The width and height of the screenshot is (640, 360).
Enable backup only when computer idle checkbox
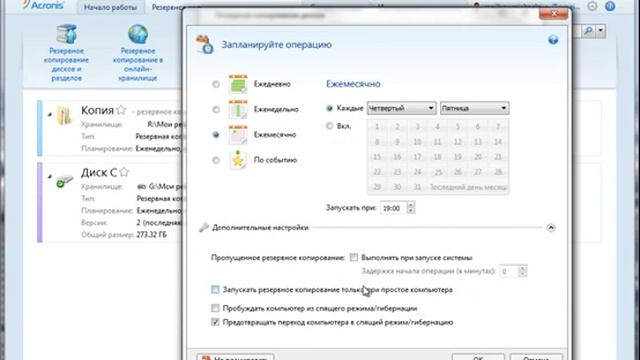click(215, 289)
